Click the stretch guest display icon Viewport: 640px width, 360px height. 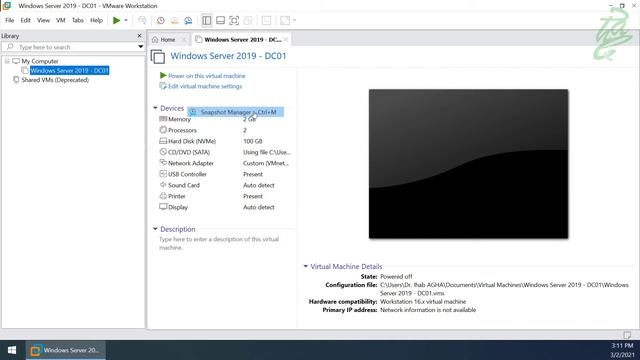pyautogui.click(x=285, y=20)
